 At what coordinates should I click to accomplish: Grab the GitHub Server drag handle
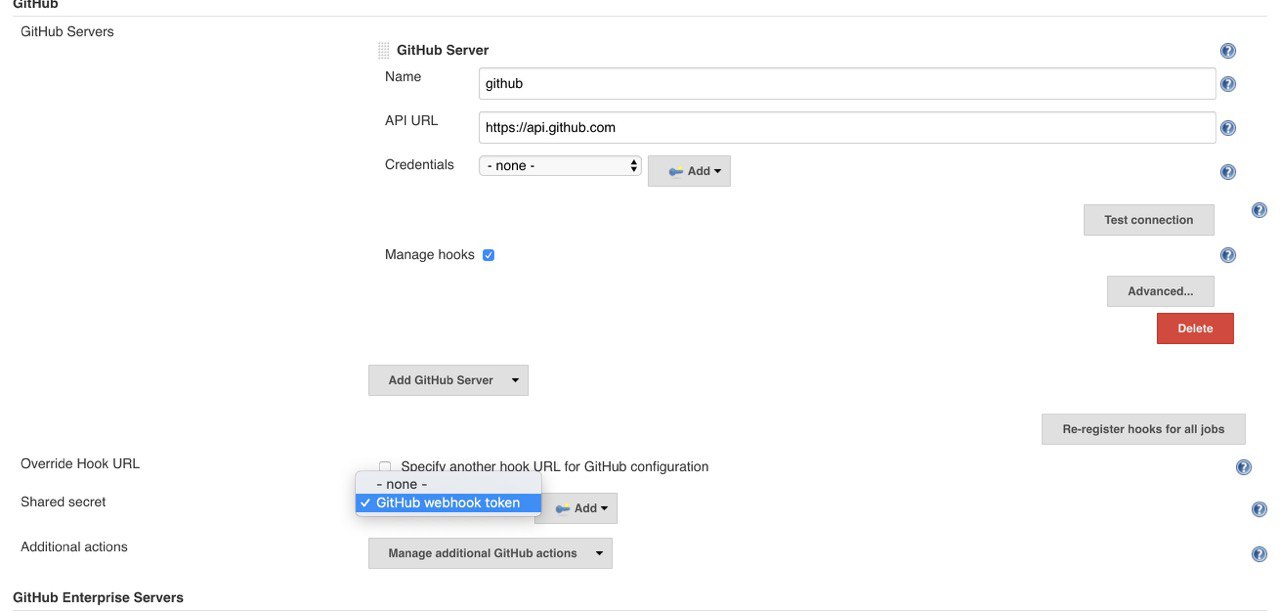pyautogui.click(x=384, y=51)
